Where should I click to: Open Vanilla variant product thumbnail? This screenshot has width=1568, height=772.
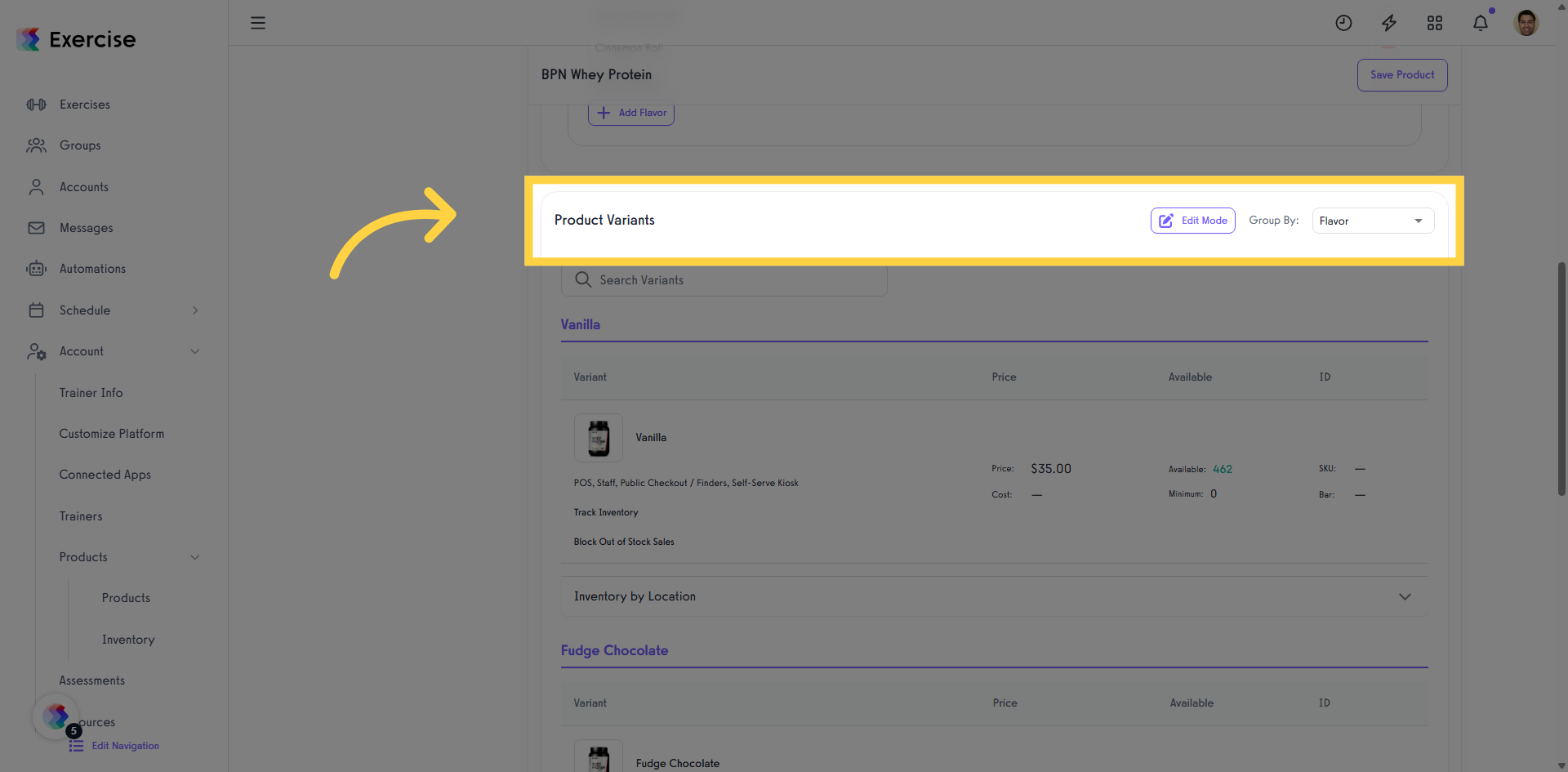(599, 438)
